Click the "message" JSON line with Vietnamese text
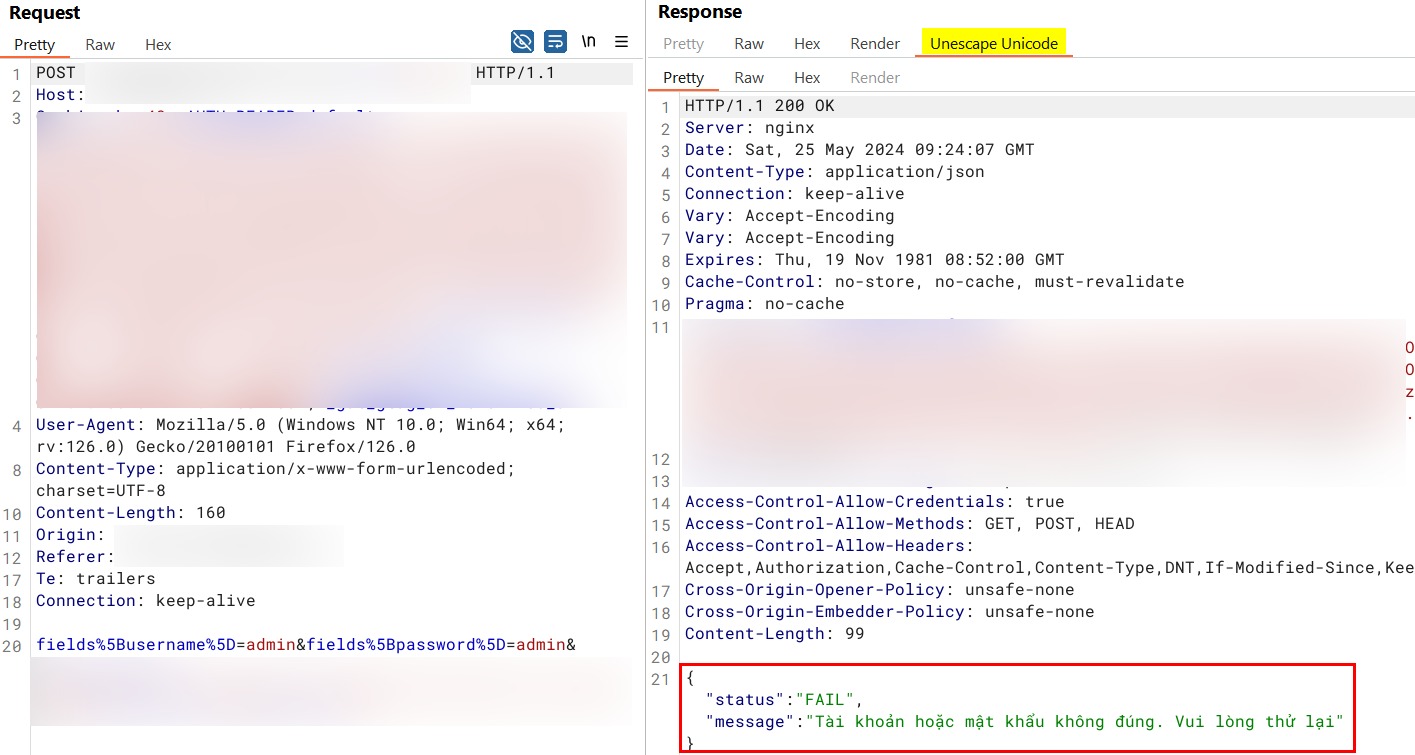This screenshot has width=1415, height=755. tap(1024, 722)
